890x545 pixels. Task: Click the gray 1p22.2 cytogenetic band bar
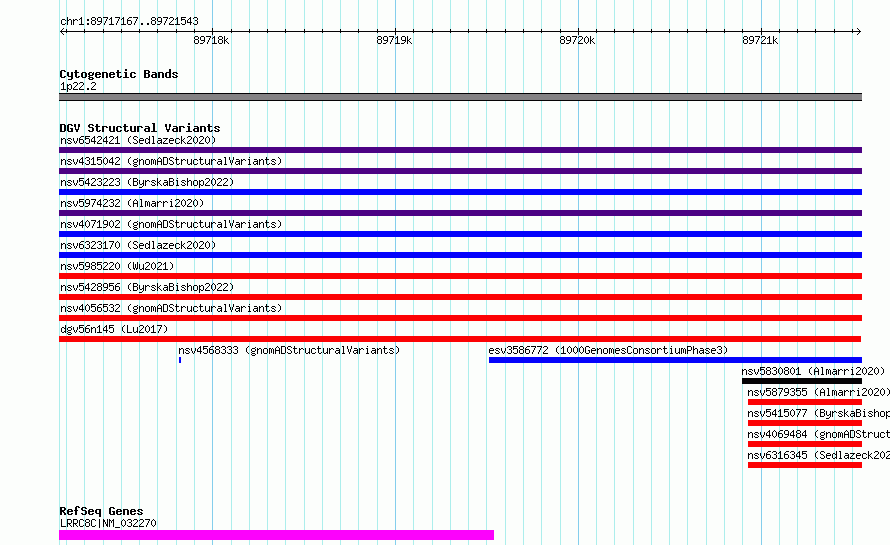[460, 97]
